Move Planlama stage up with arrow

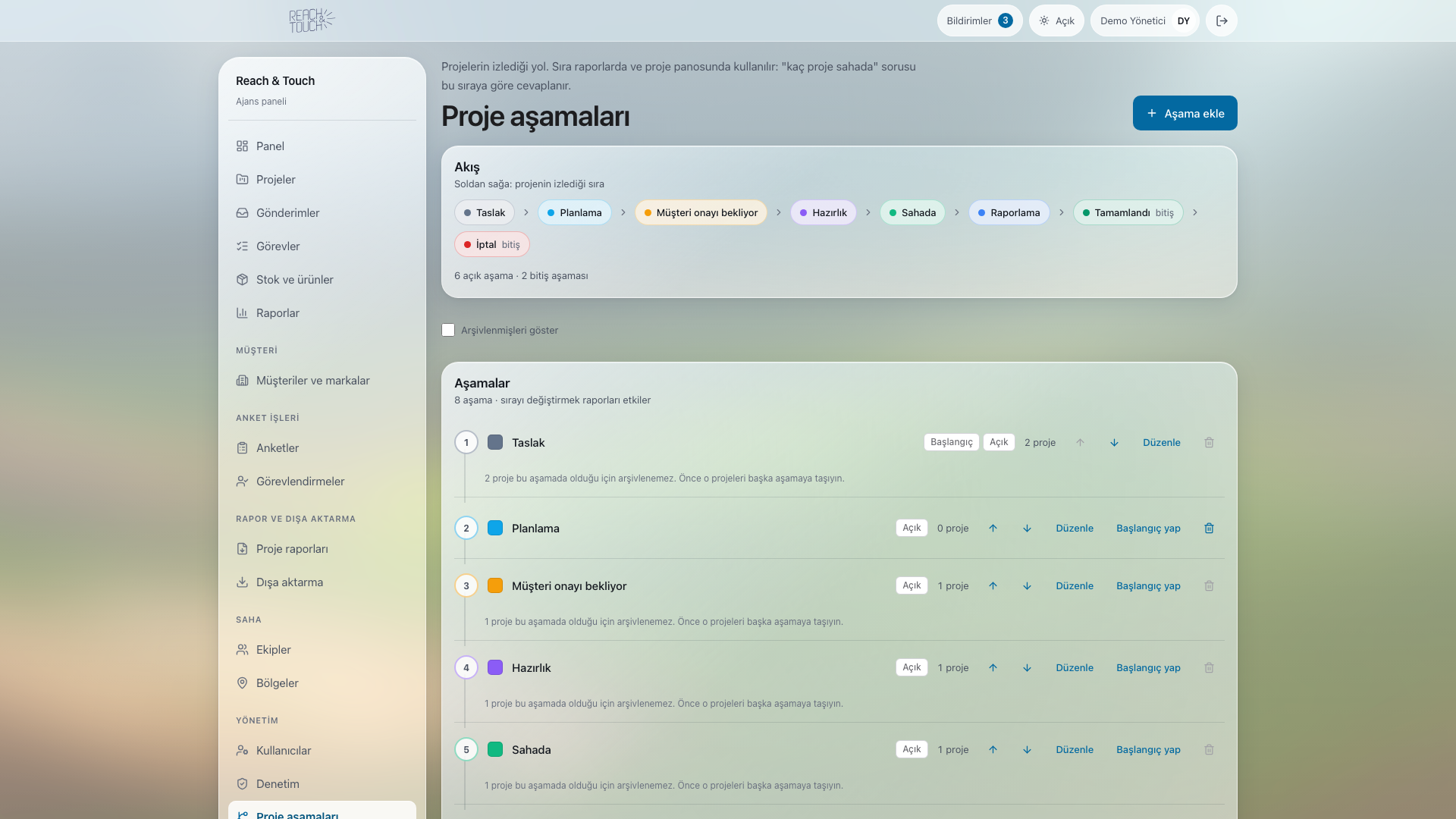[x=993, y=528]
